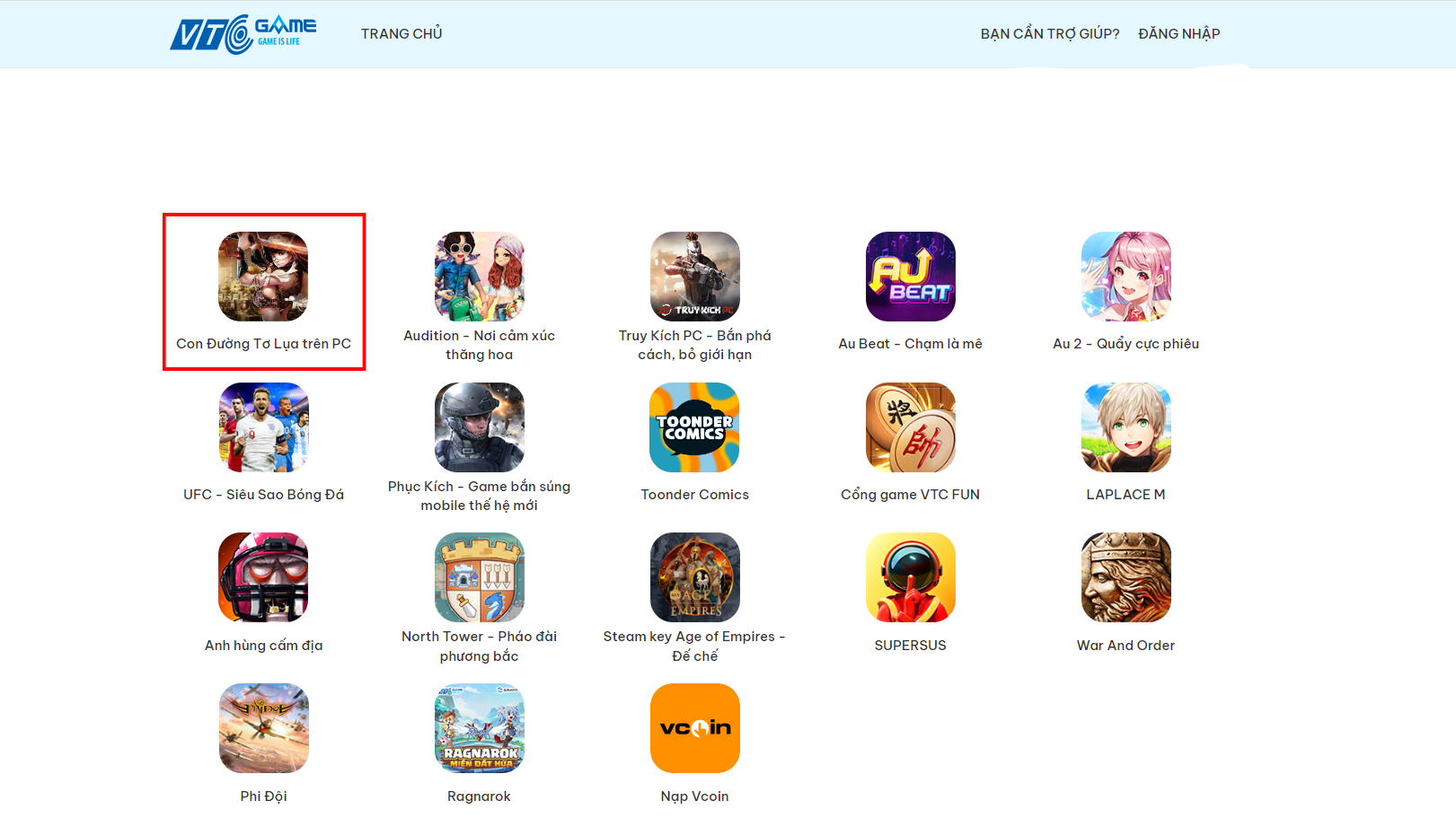Click 'UFC - Siêu Sao Bóng Đá' label
Viewport: 1456px width, 827px height.
tap(263, 495)
